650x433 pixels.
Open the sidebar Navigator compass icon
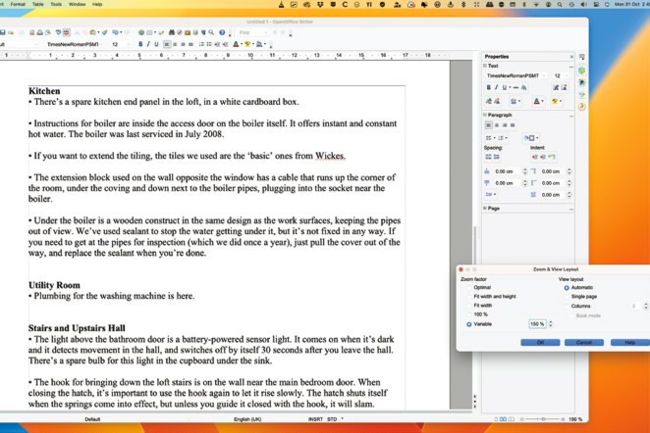pos(580,106)
